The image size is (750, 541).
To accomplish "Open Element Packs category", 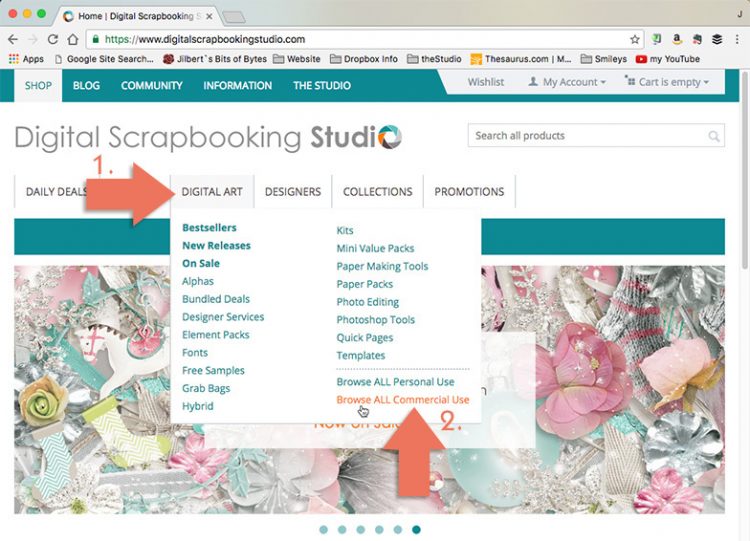I will point(216,335).
